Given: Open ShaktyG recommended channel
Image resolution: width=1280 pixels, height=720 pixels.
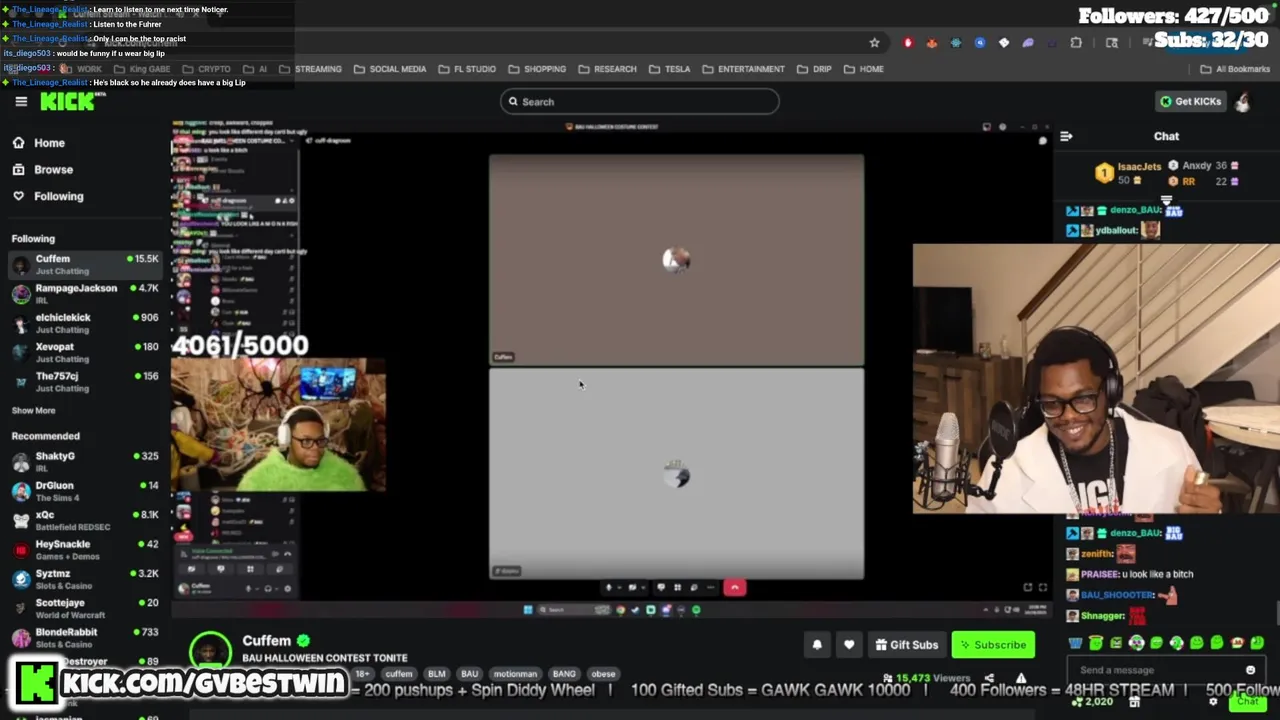Looking at the screenshot, I should 85,461.
